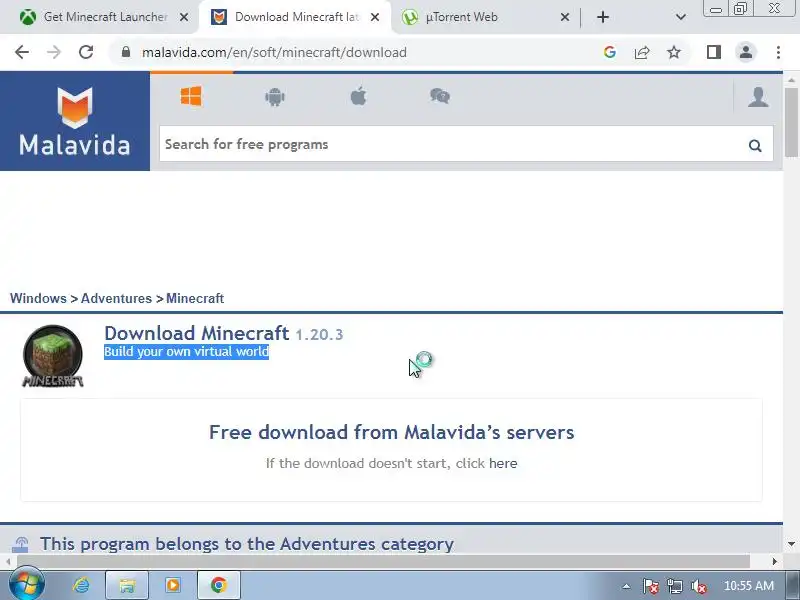The height and width of the screenshot is (600, 800).
Task: Click the 'here' download link
Action: (x=503, y=463)
